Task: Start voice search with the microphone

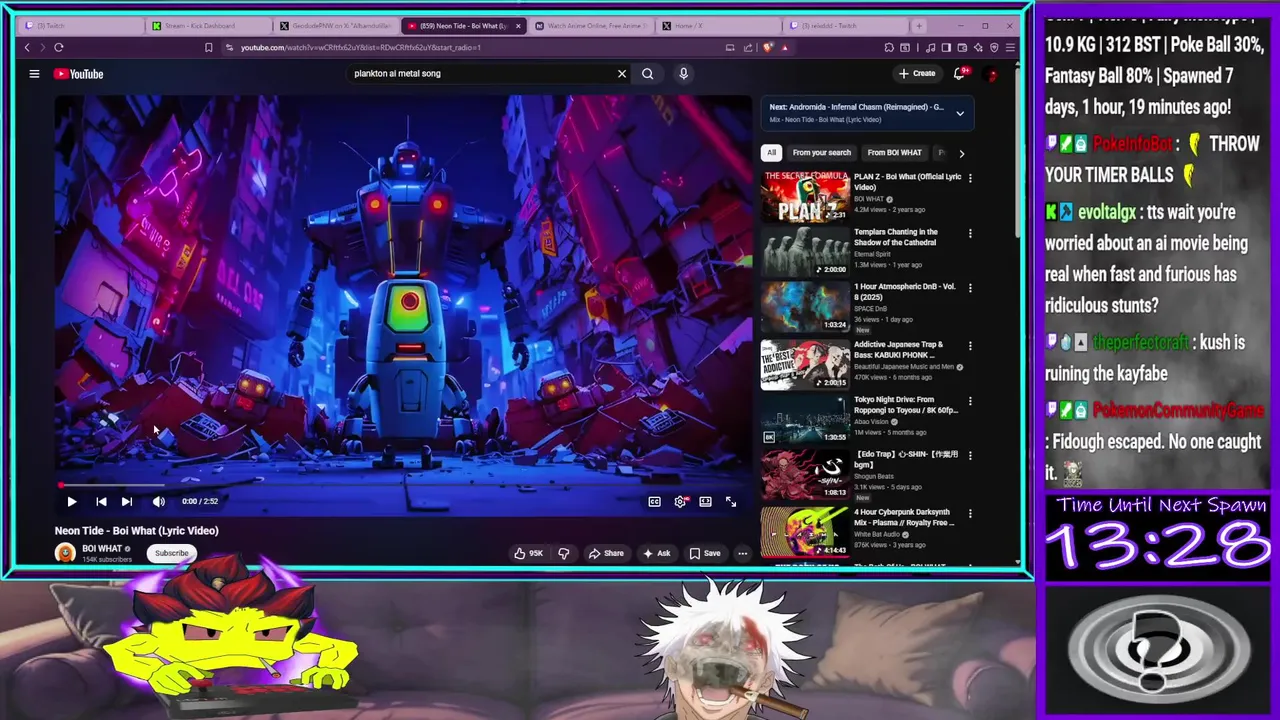Action: tap(683, 73)
